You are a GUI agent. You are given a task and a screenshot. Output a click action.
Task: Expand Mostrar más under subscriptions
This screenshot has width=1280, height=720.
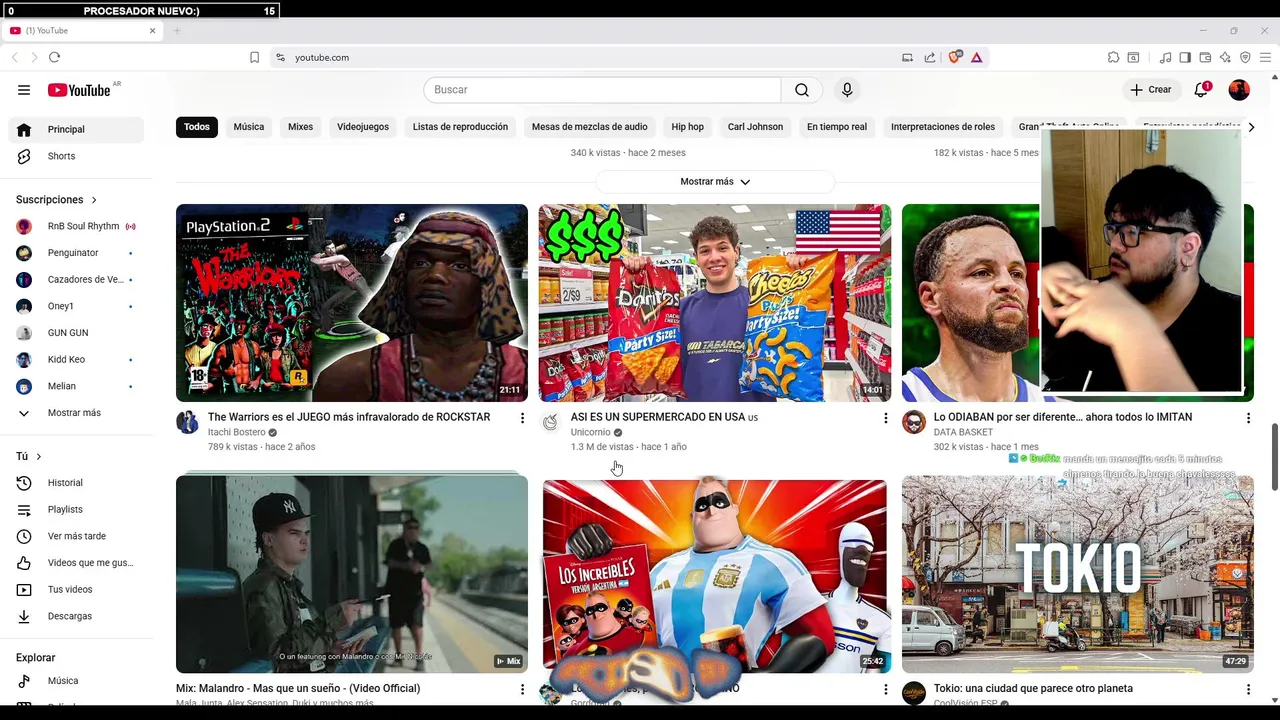click(76, 413)
